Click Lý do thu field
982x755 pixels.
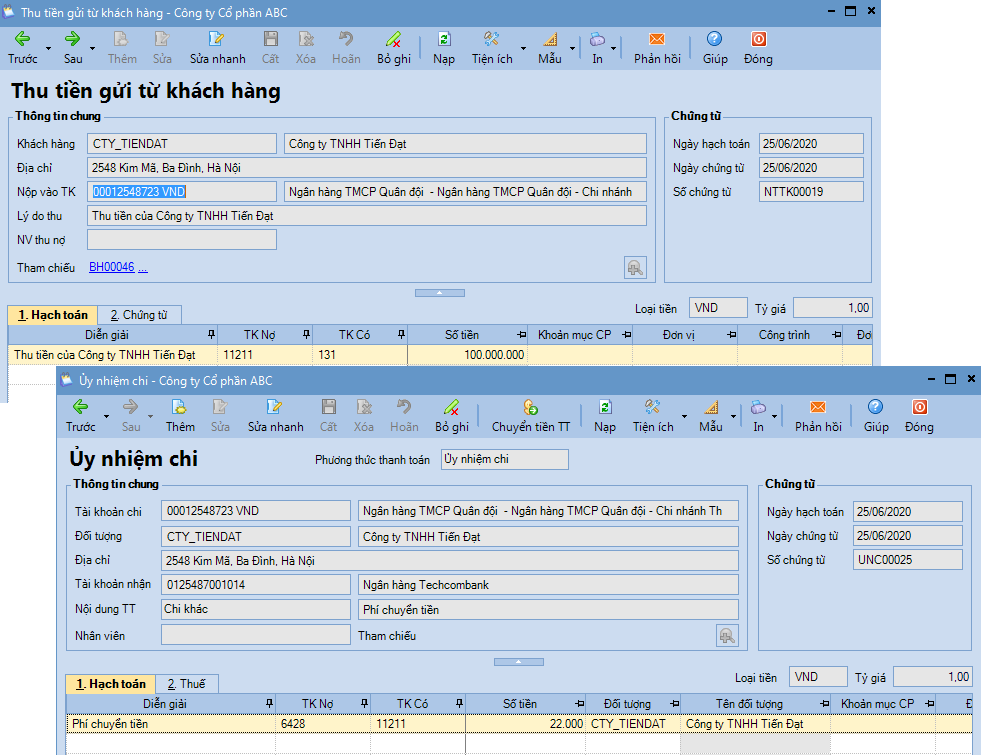point(367,216)
